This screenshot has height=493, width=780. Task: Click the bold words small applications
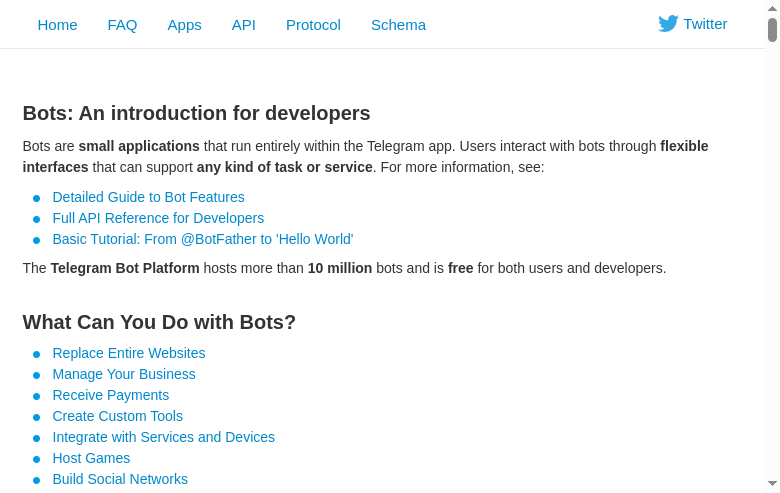[139, 146]
